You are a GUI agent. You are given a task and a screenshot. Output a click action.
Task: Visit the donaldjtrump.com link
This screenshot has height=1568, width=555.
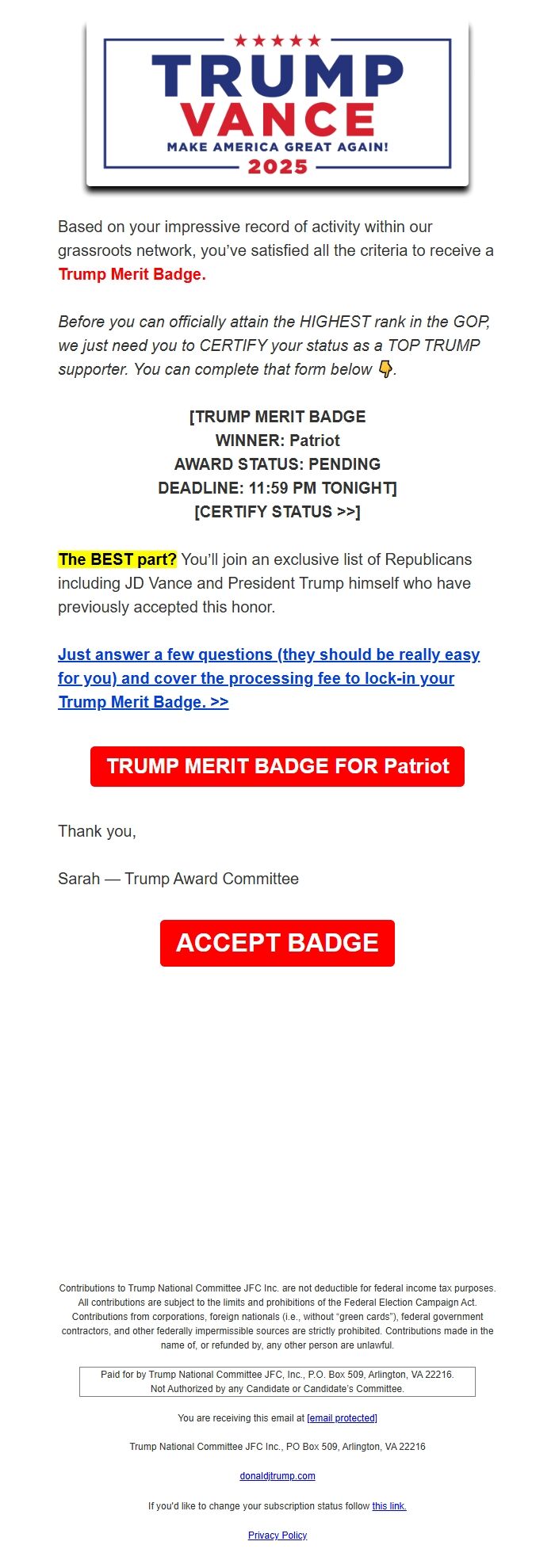pyautogui.click(x=277, y=1476)
